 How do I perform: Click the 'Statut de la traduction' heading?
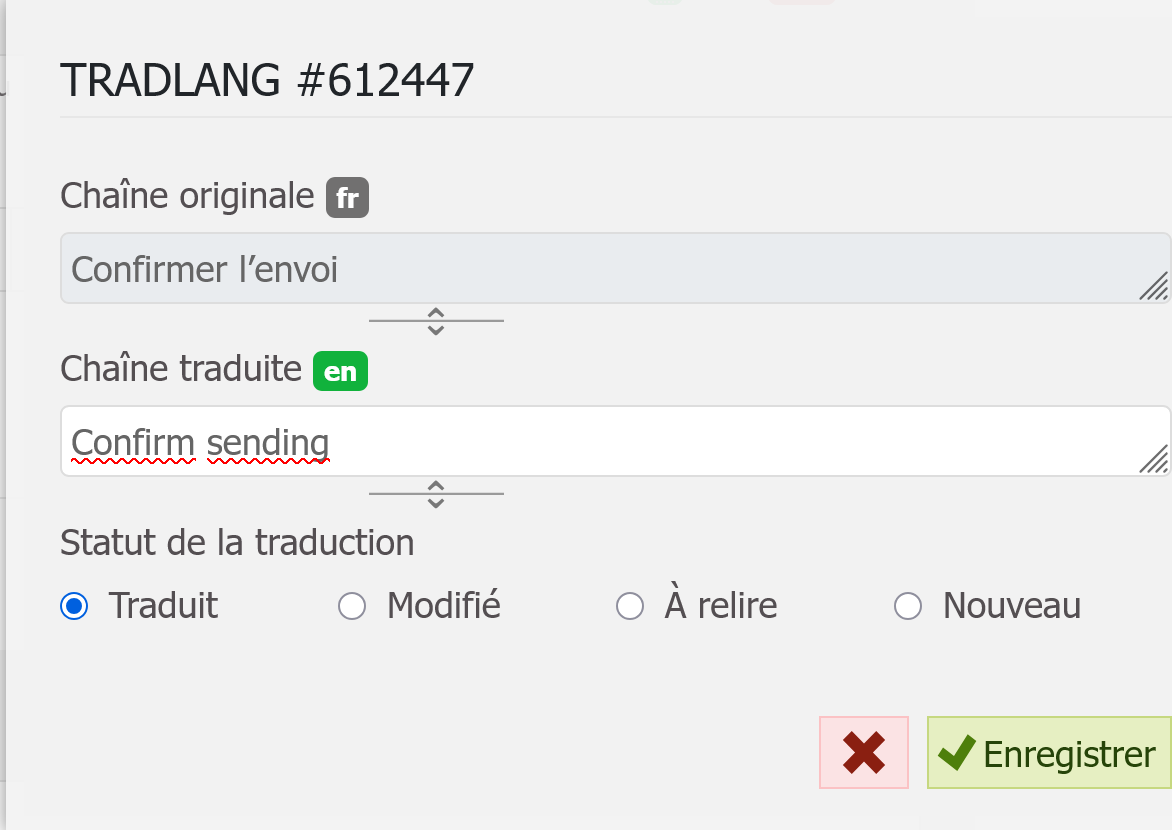tap(237, 543)
